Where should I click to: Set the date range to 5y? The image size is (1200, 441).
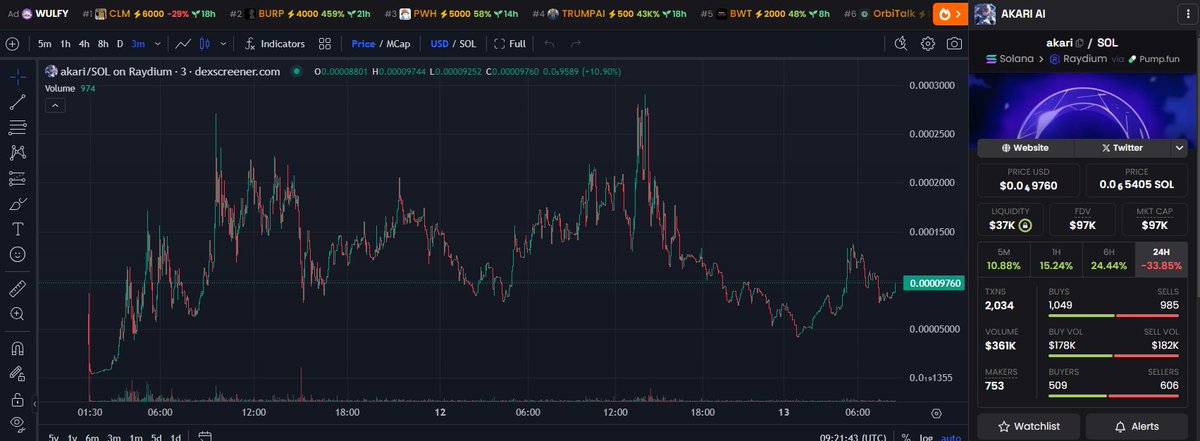click(x=53, y=437)
